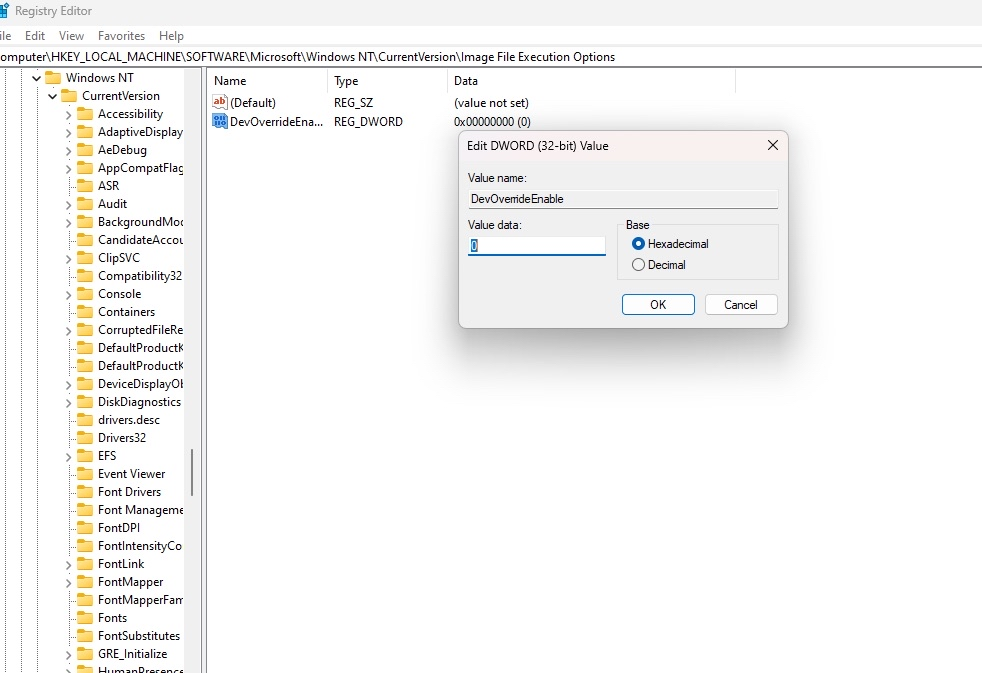
Task: Open the Favorites menu
Action: tap(121, 36)
